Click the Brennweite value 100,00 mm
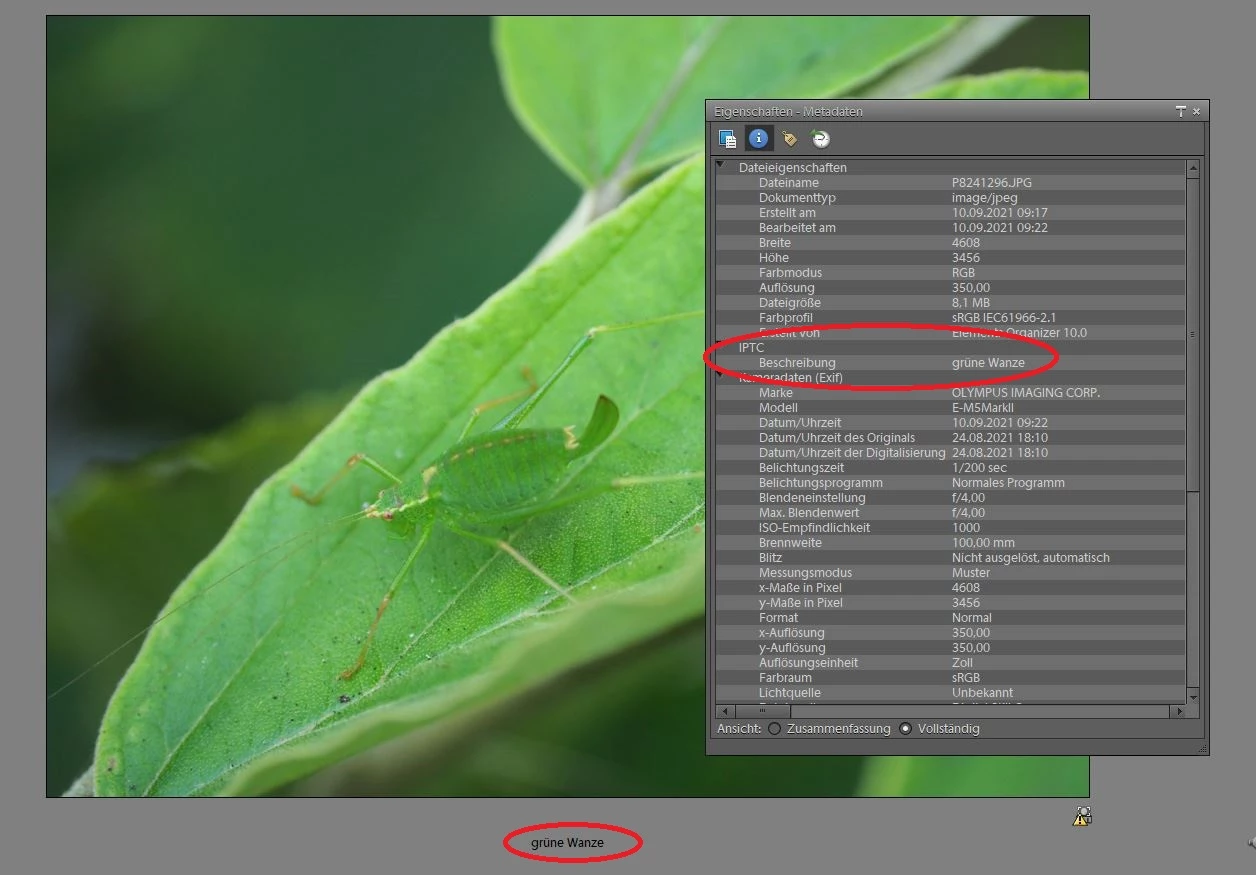Screen dimensions: 1256x875 tap(983, 542)
